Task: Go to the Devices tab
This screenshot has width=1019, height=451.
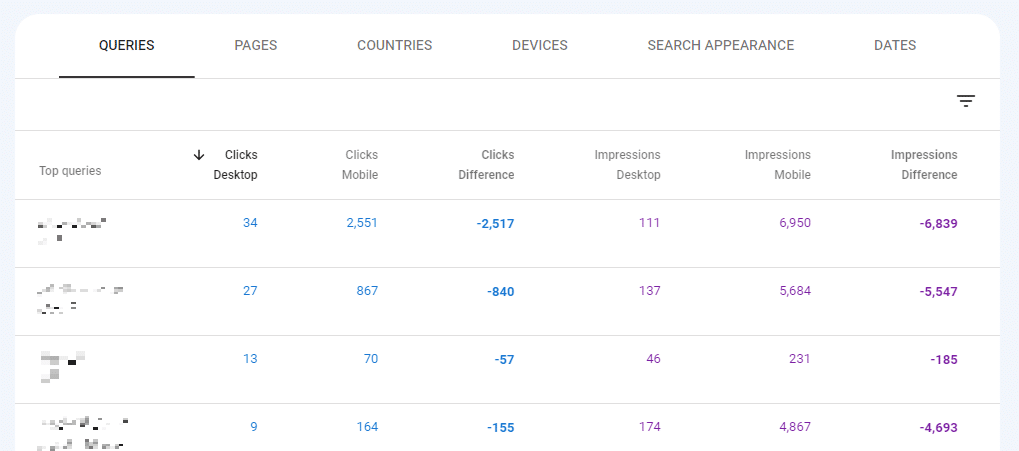Action: coord(539,46)
